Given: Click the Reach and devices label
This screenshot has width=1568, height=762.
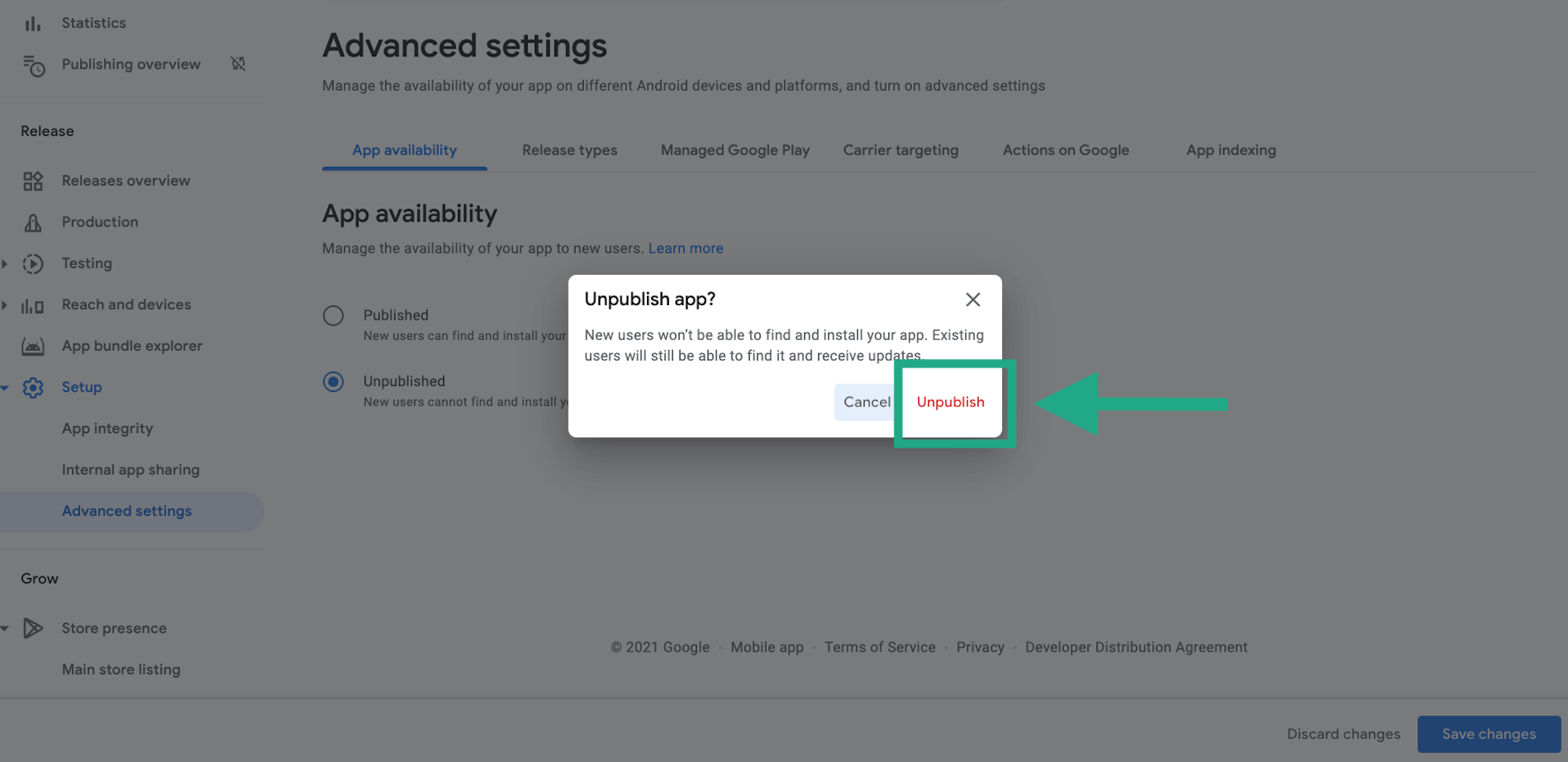Looking at the screenshot, I should [126, 305].
